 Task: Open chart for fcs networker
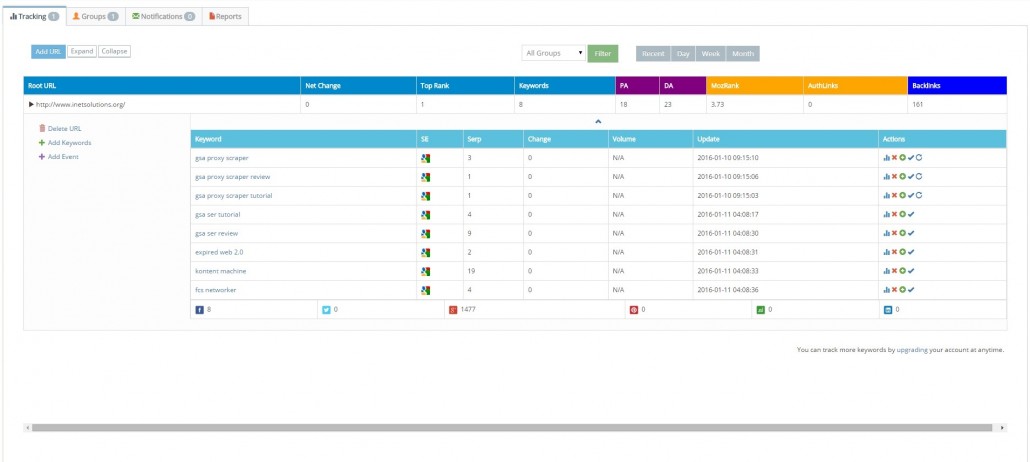click(887, 290)
